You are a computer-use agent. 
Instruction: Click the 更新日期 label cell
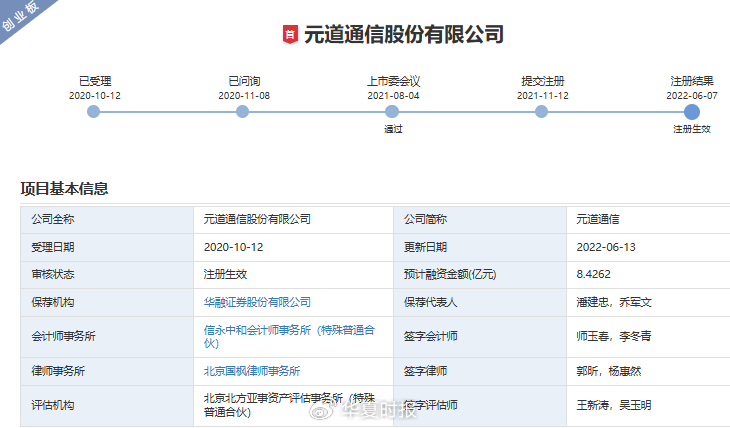[480, 247]
